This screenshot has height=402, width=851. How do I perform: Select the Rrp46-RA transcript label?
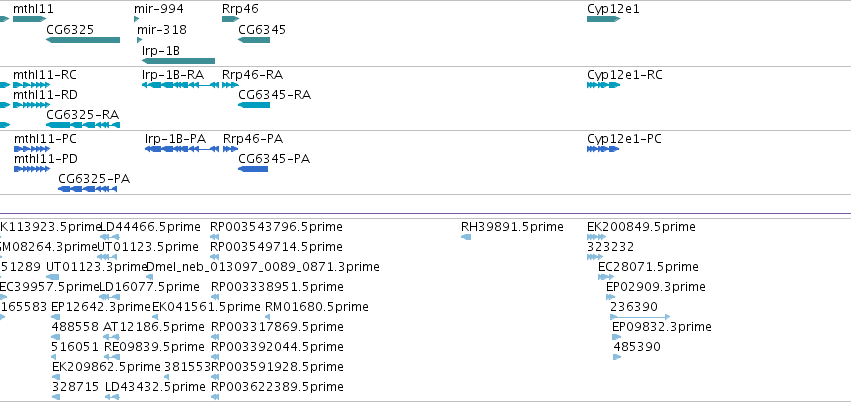pyautogui.click(x=252, y=74)
